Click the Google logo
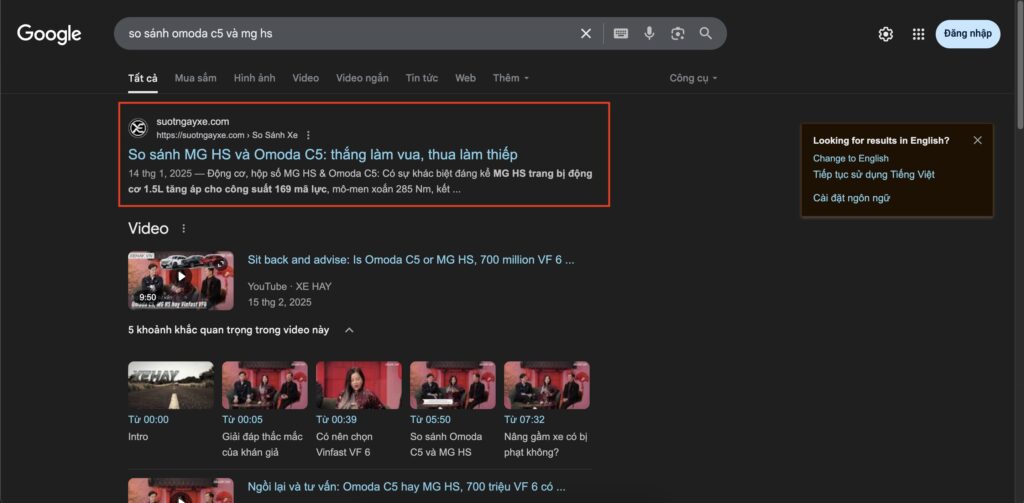Screen dimensions: 1024x503 click(49, 34)
